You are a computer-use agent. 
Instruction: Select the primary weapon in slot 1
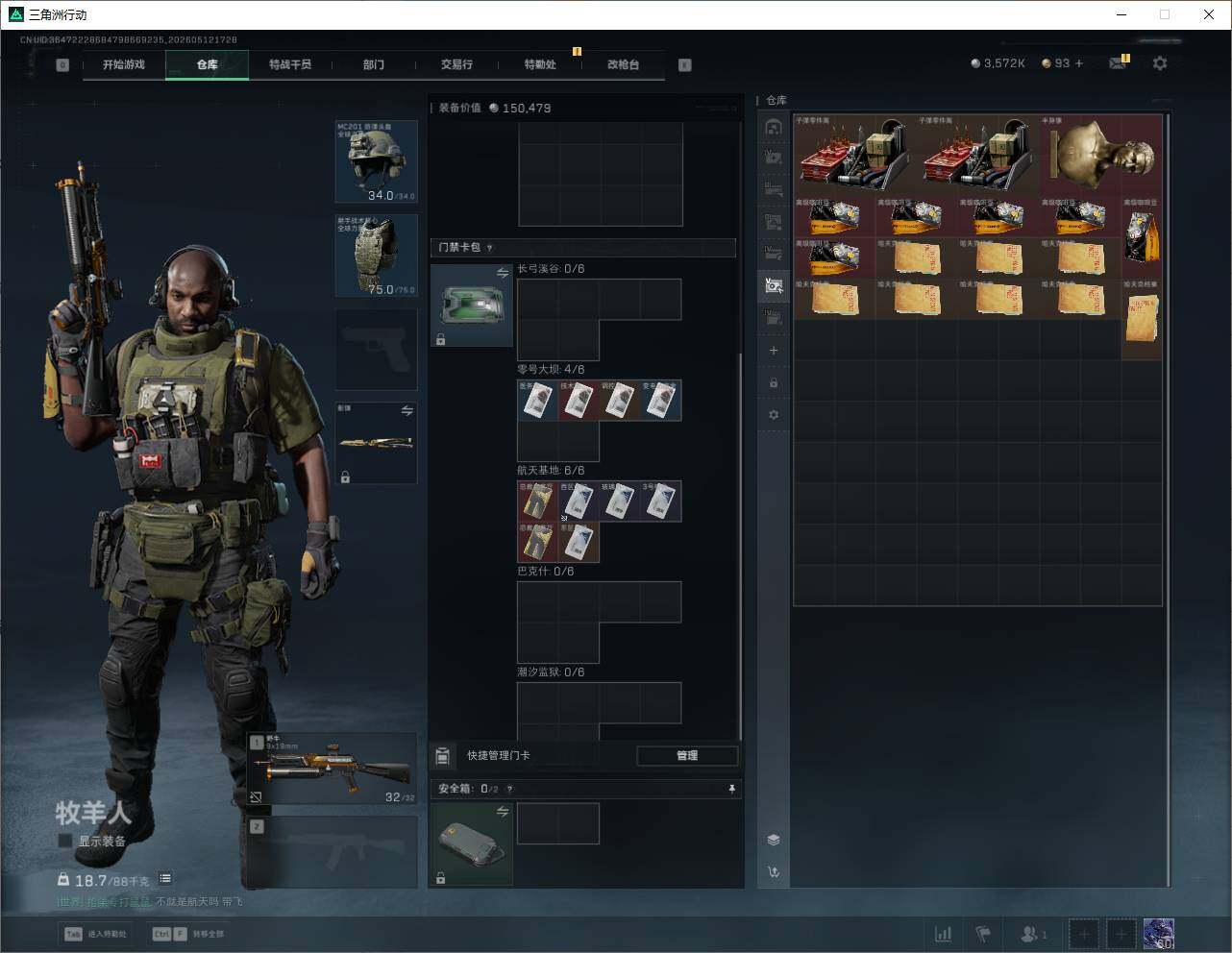(x=332, y=769)
